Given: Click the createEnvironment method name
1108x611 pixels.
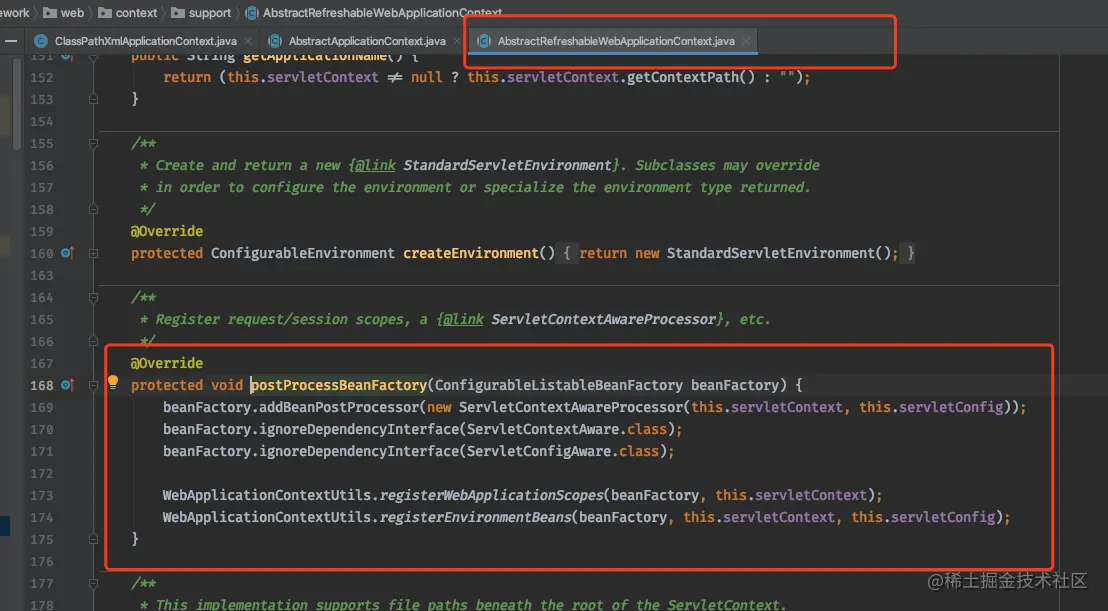Looking at the screenshot, I should coord(471,253).
